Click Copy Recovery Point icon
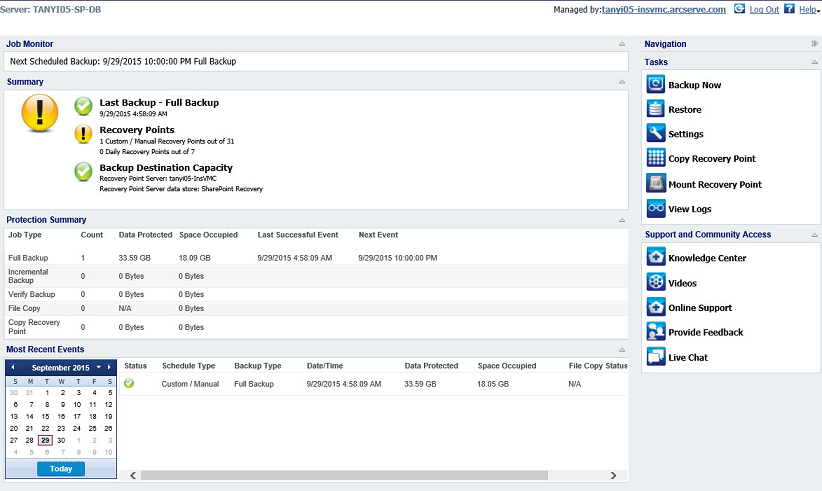The height and width of the screenshot is (491, 822). pos(656,158)
